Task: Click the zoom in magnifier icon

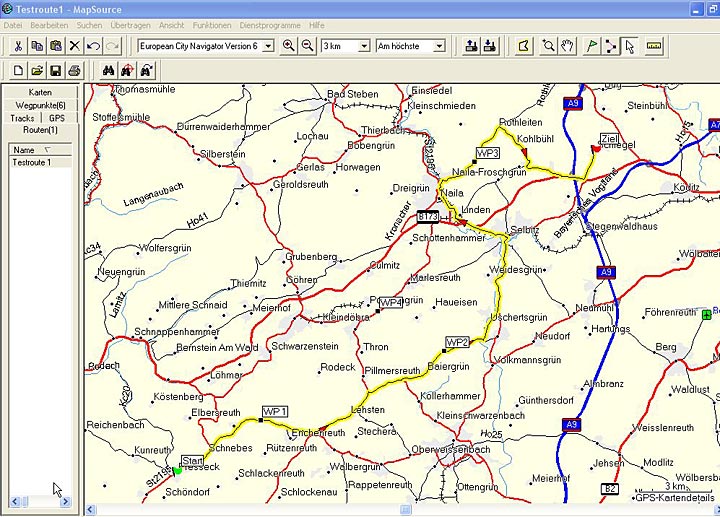Action: tap(289, 46)
